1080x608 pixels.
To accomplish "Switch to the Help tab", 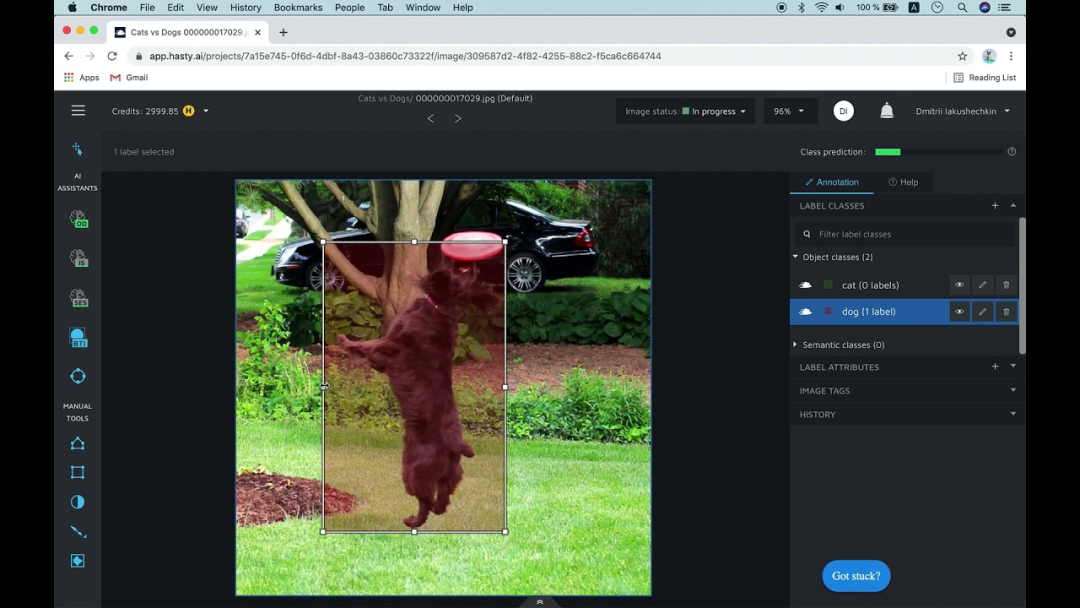I will [903, 182].
